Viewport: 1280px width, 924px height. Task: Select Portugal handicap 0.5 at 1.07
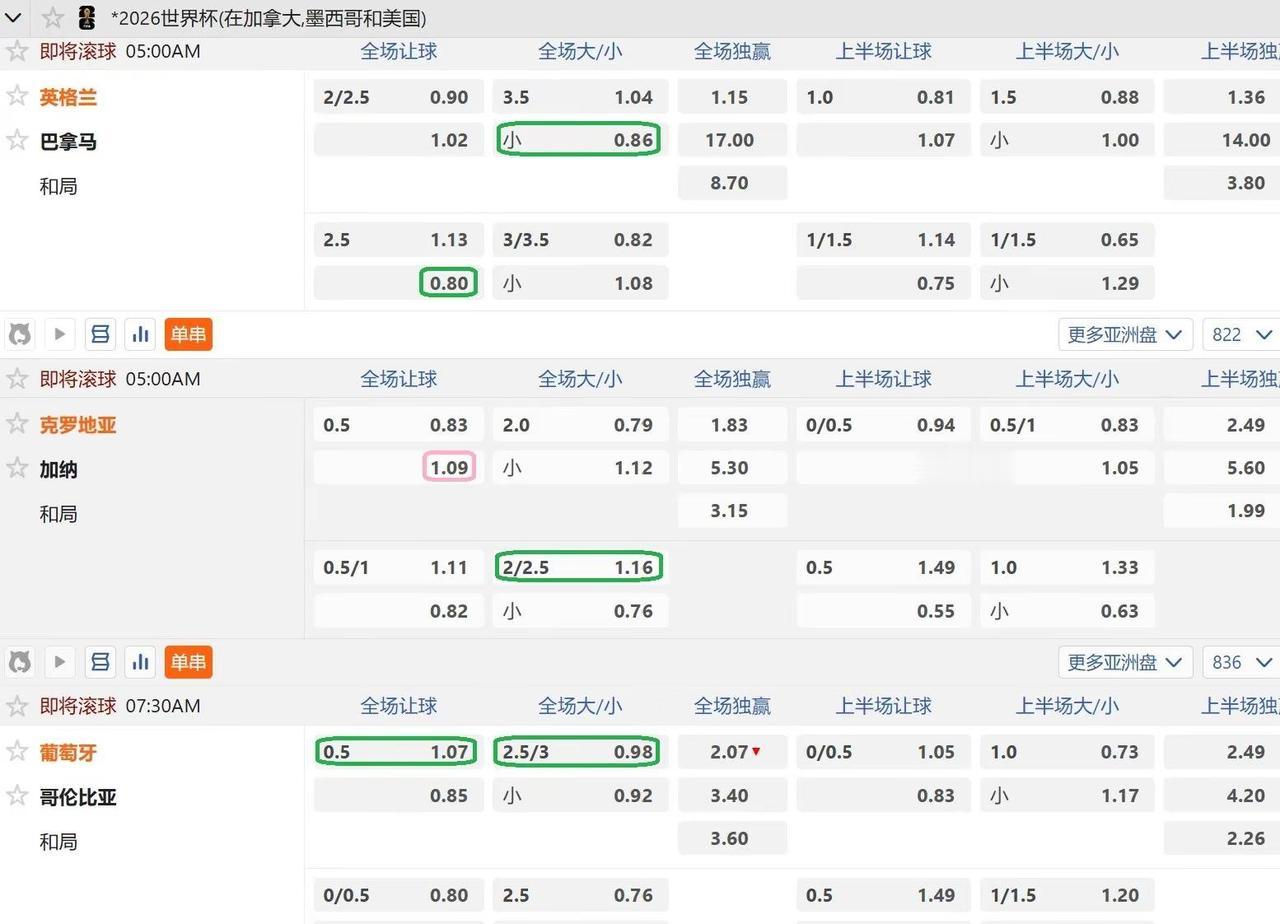coord(398,752)
